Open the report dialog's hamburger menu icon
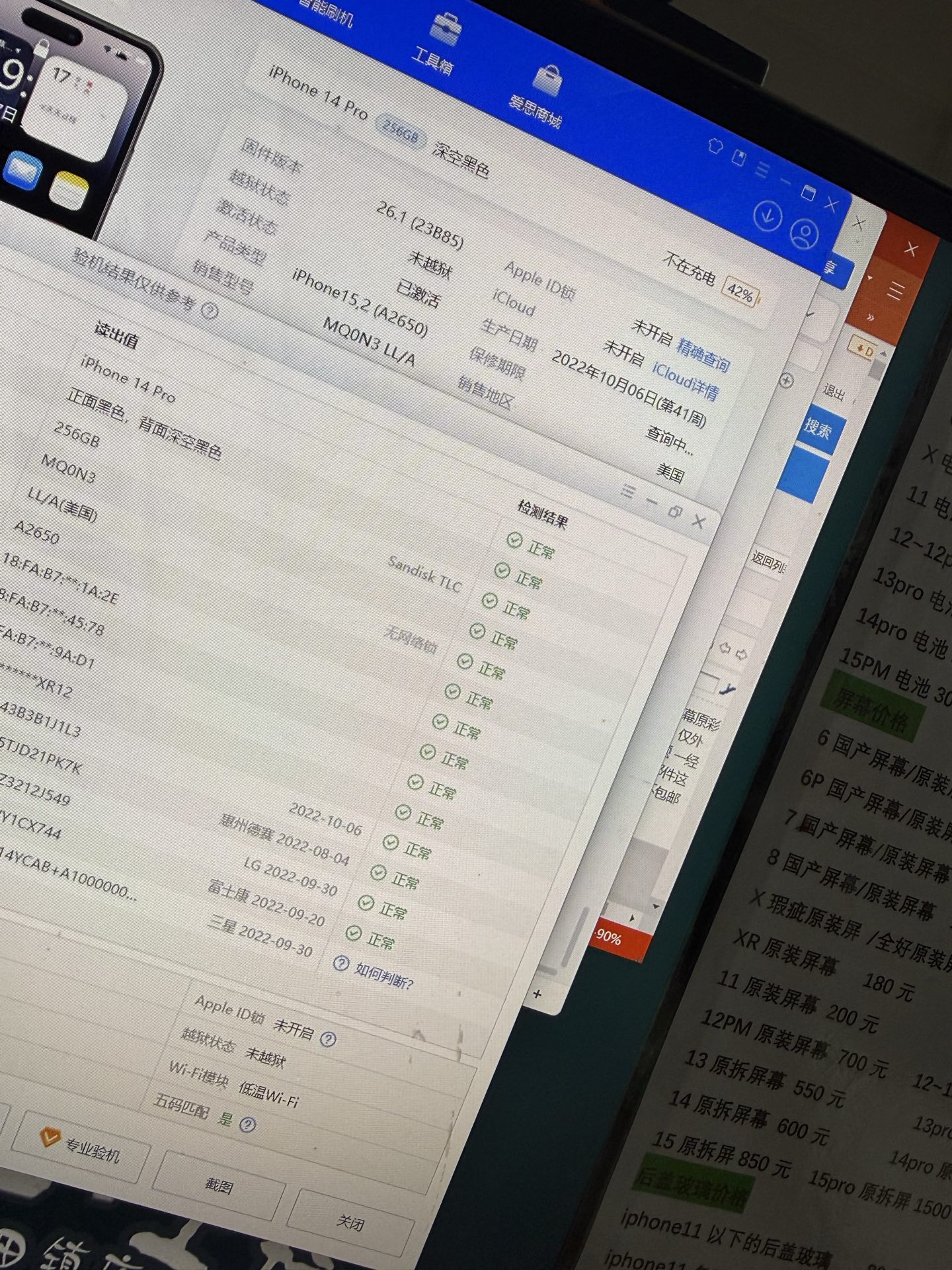 (627, 492)
